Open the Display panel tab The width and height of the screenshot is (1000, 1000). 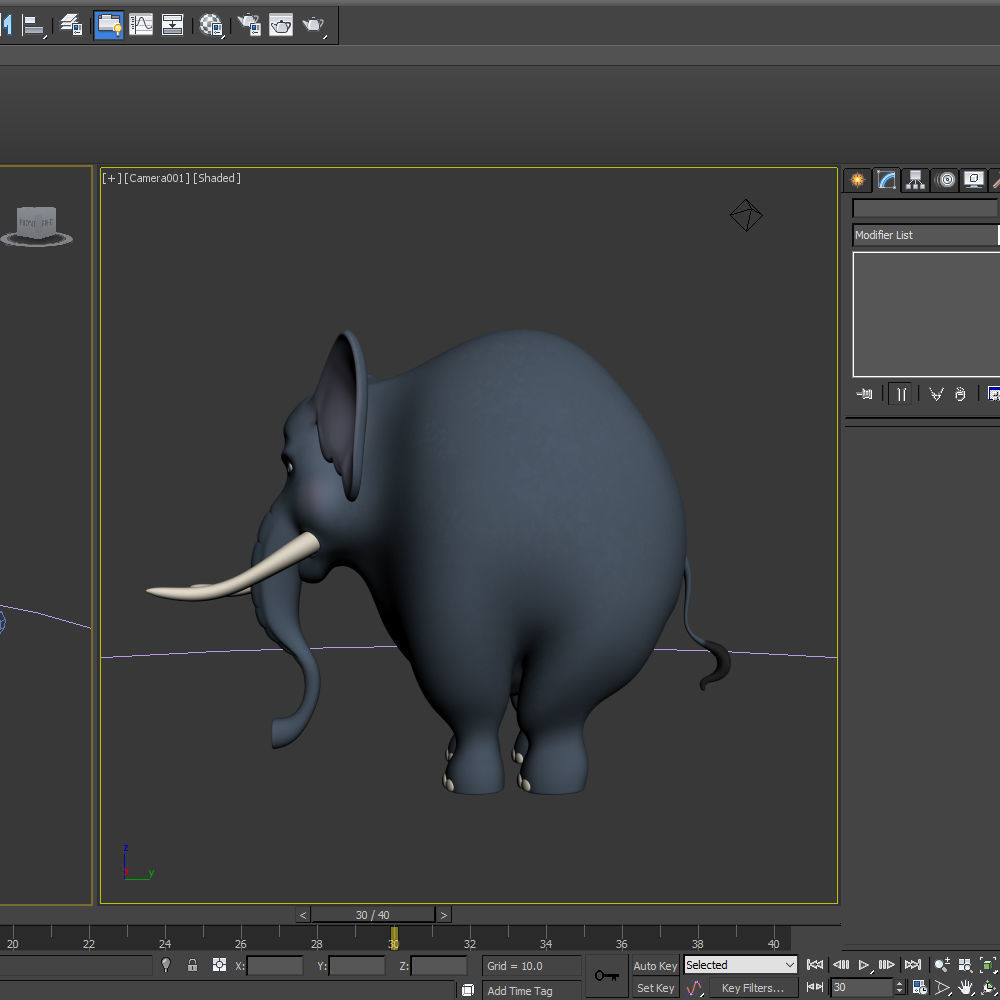(x=973, y=180)
